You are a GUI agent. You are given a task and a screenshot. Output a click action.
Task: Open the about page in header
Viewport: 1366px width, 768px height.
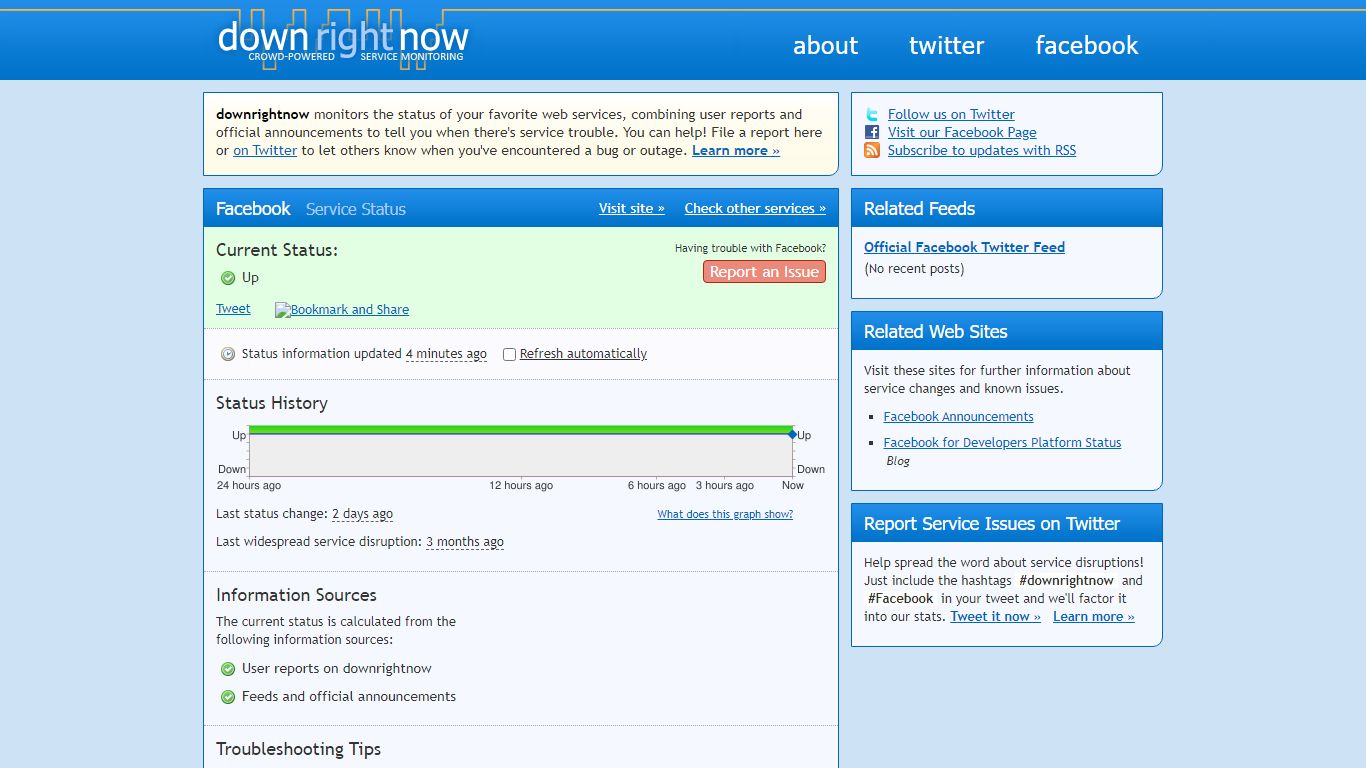coord(825,45)
